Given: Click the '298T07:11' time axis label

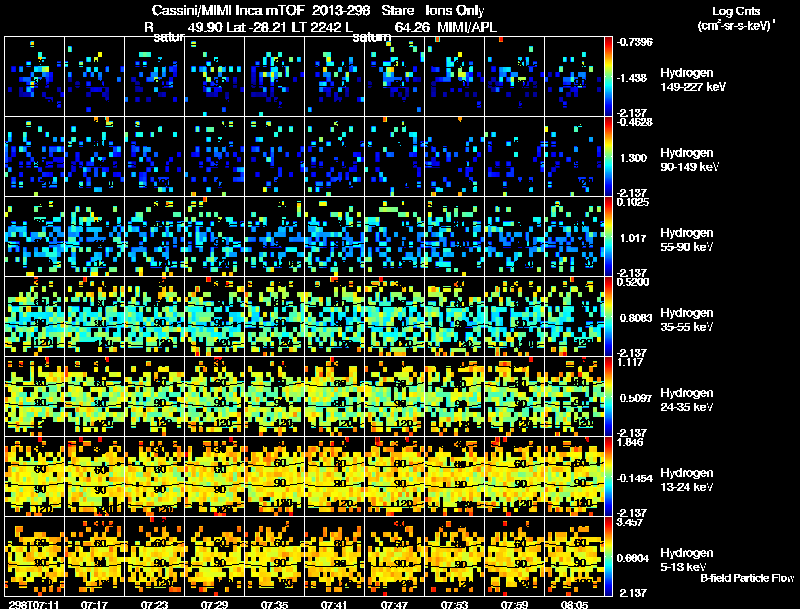Looking at the screenshot, I should point(34,605).
